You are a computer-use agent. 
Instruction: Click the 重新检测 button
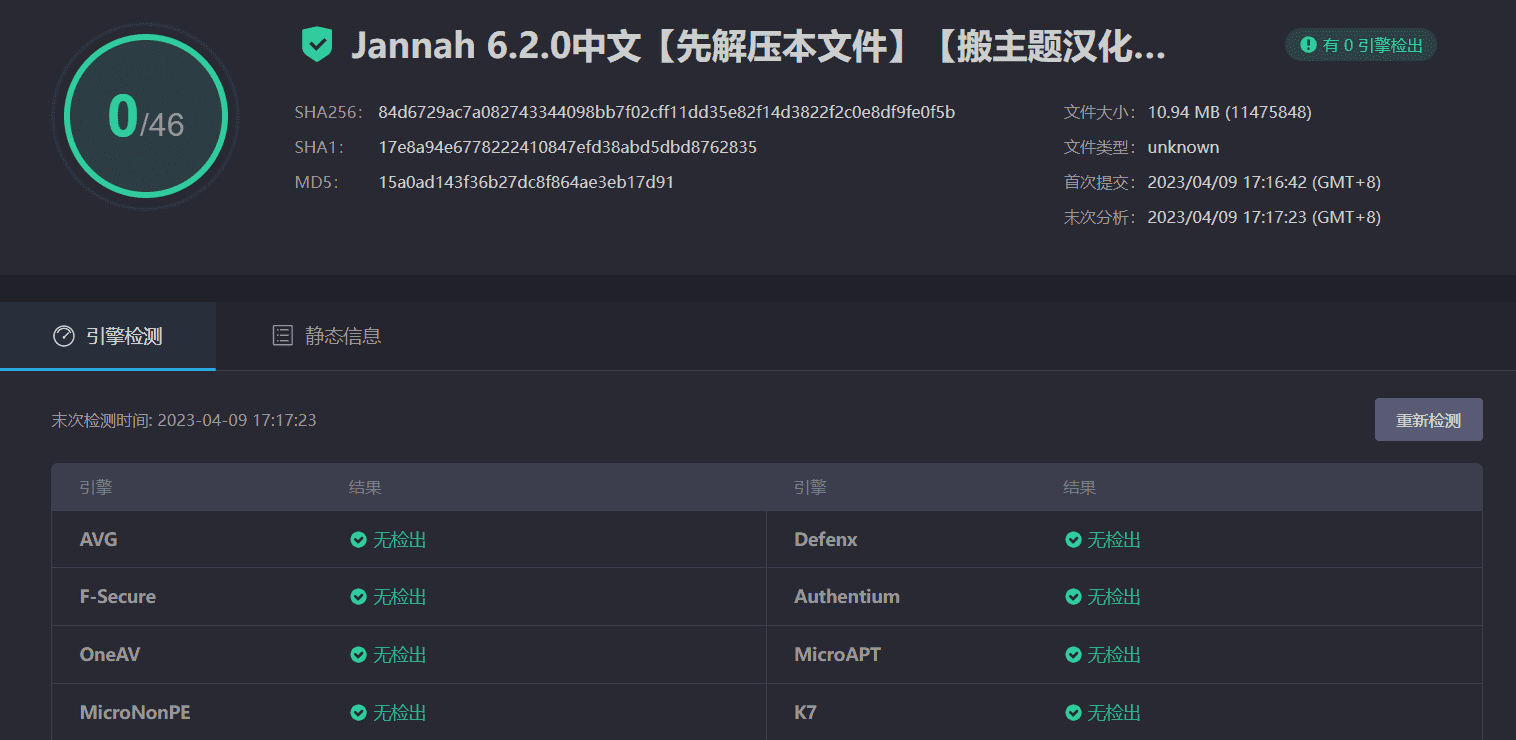pyautogui.click(x=1428, y=420)
